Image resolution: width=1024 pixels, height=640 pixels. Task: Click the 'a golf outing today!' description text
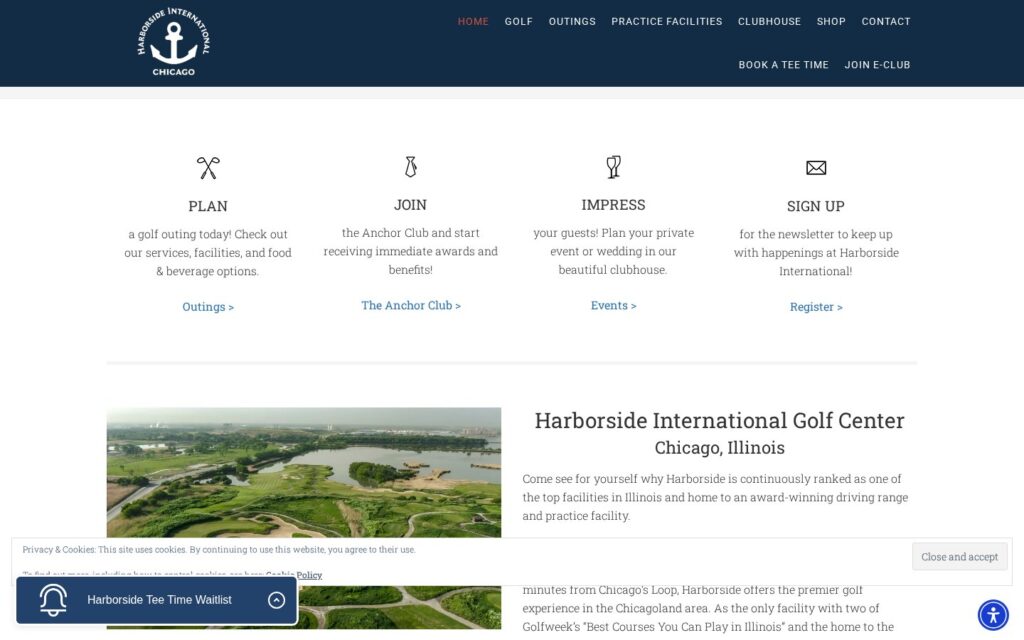(208, 252)
